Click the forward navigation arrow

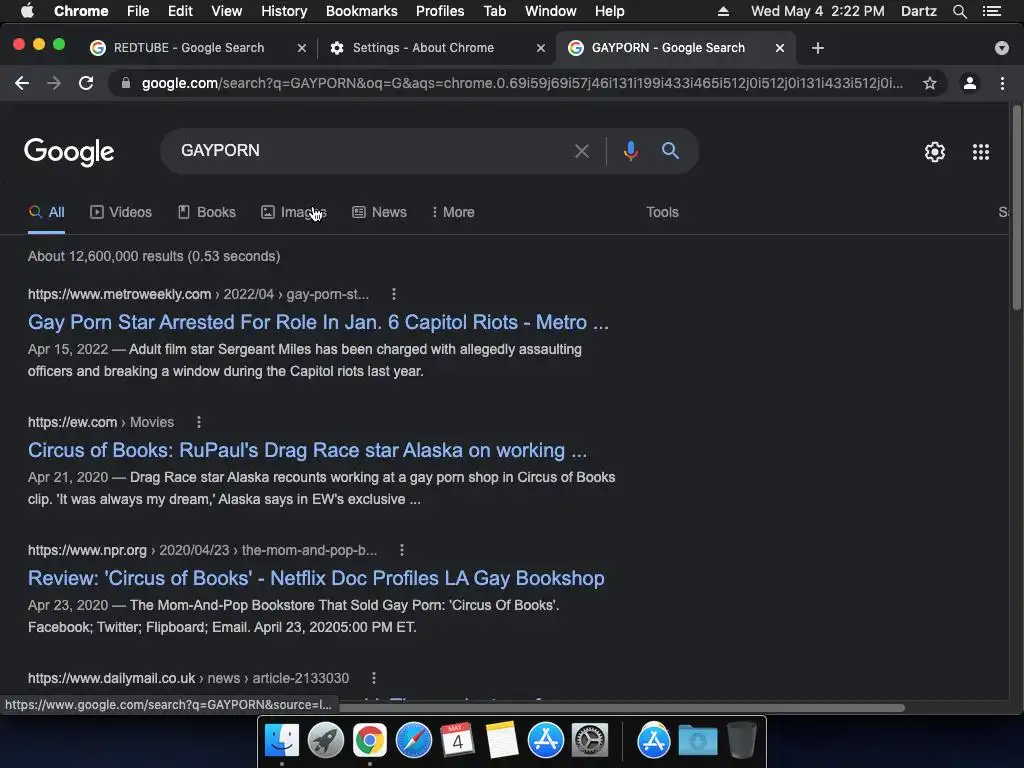click(54, 83)
